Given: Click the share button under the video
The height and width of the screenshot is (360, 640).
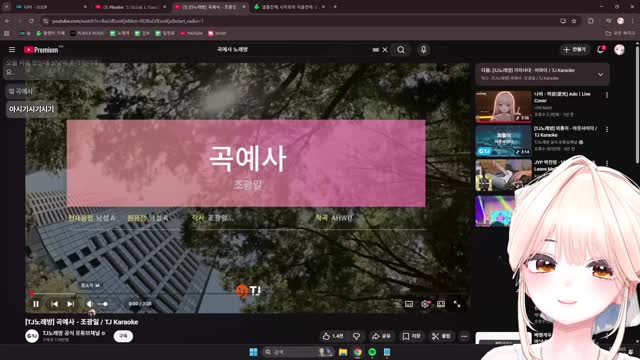Looking at the screenshot, I should coord(381,336).
